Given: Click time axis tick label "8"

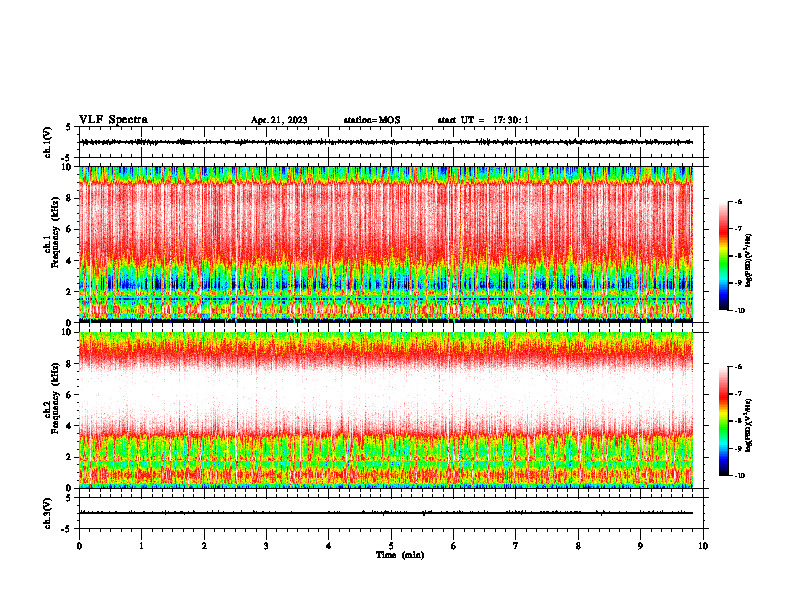Looking at the screenshot, I should [x=578, y=546].
